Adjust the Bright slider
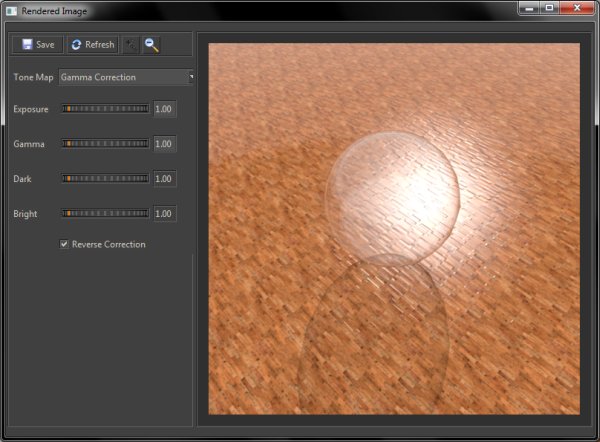Image resolution: width=600 pixels, height=442 pixels. [x=105, y=214]
